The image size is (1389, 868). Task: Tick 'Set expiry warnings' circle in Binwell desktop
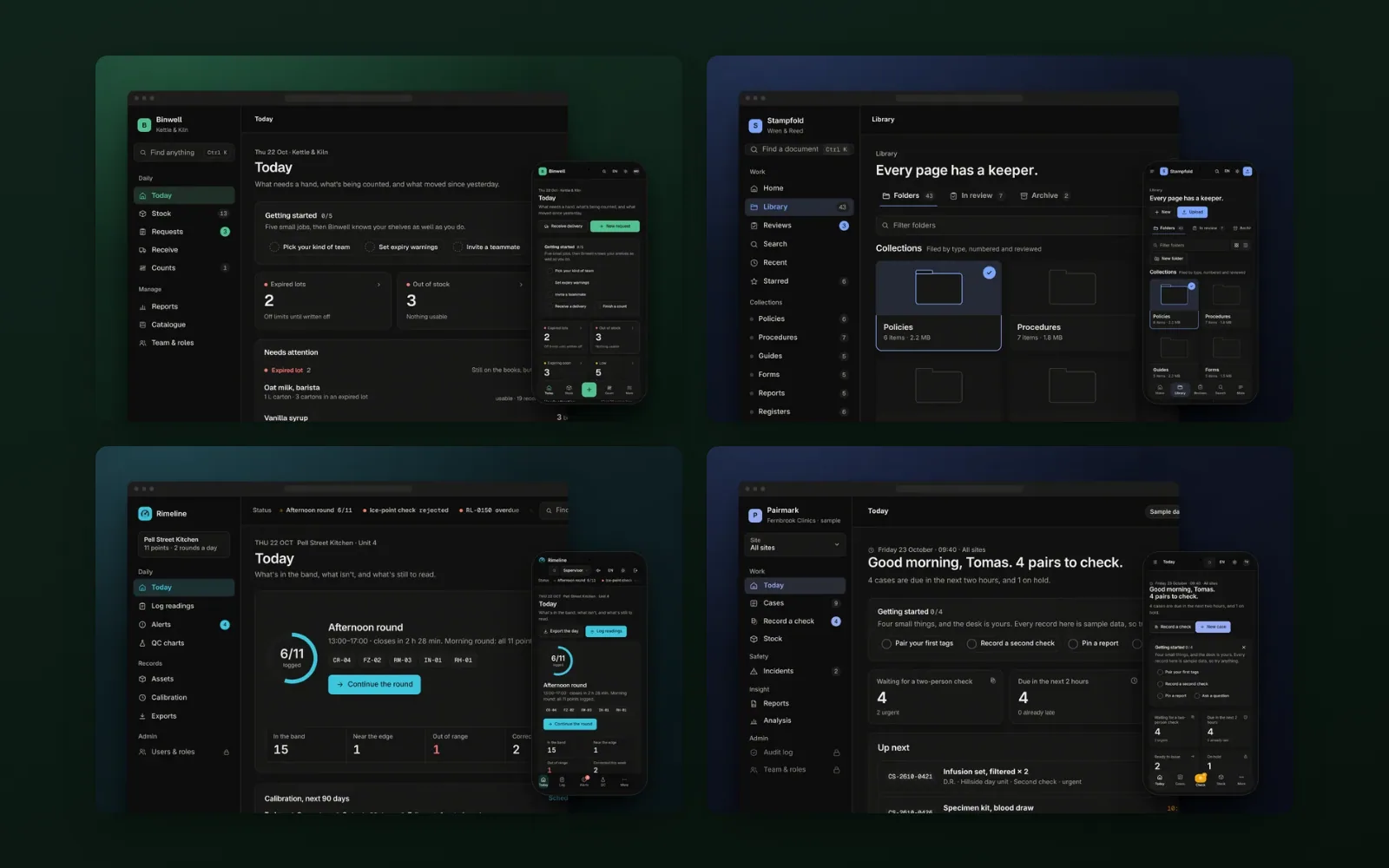(x=371, y=247)
